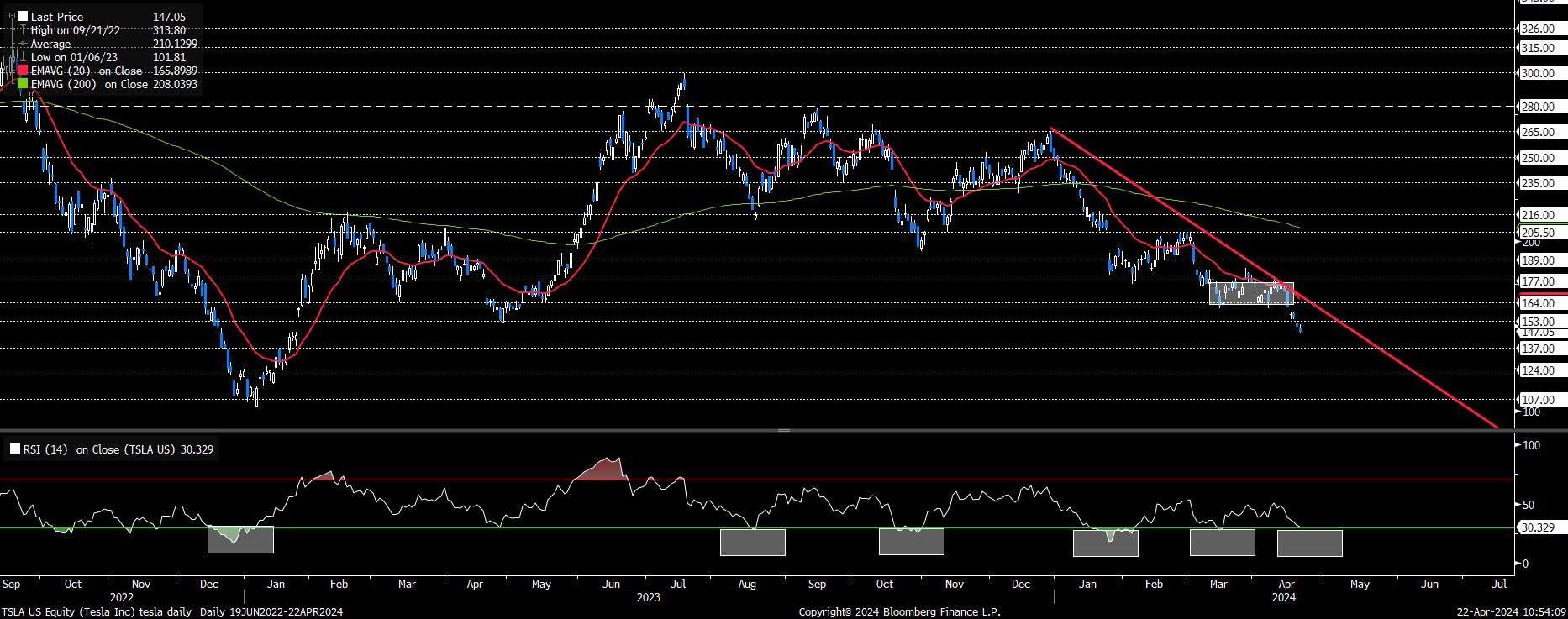This screenshot has width=1568, height=619.
Task: Select the Average marker icon in legend
Action: tap(23, 44)
